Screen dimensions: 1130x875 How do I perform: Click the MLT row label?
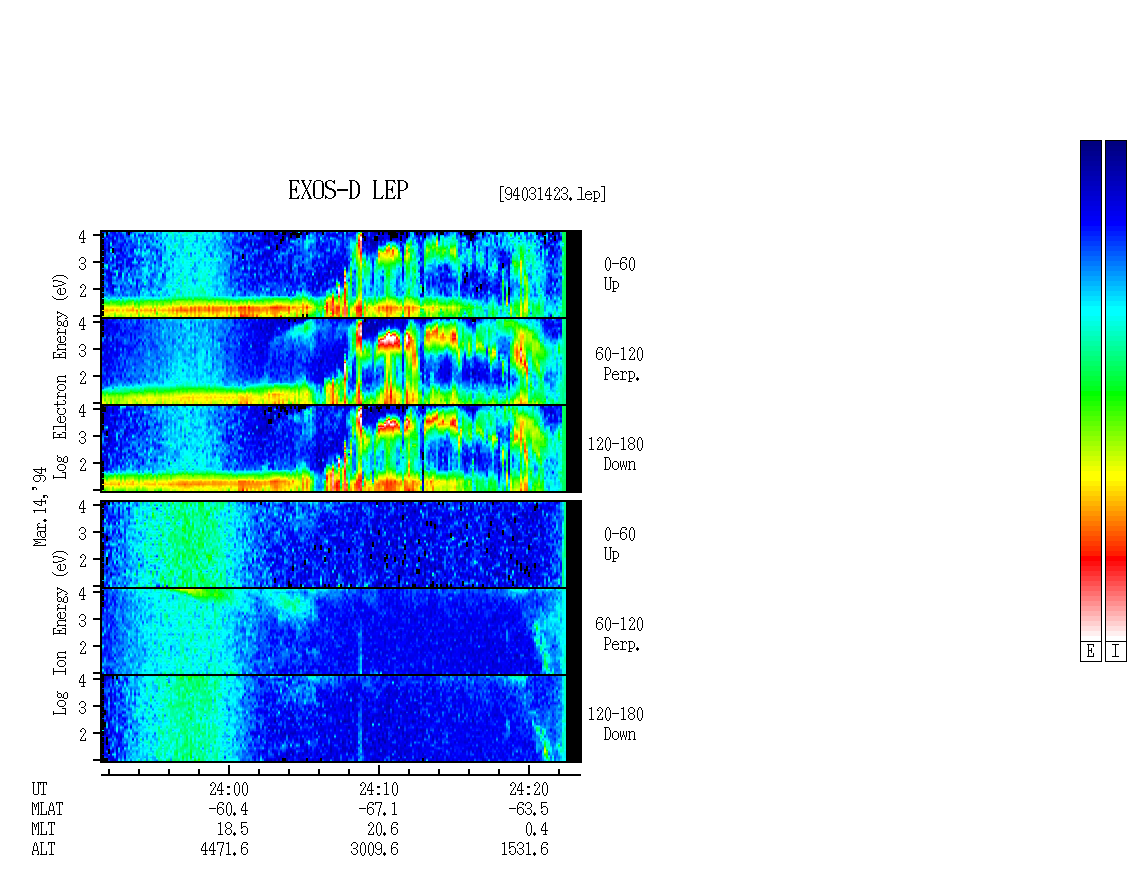coord(43,830)
